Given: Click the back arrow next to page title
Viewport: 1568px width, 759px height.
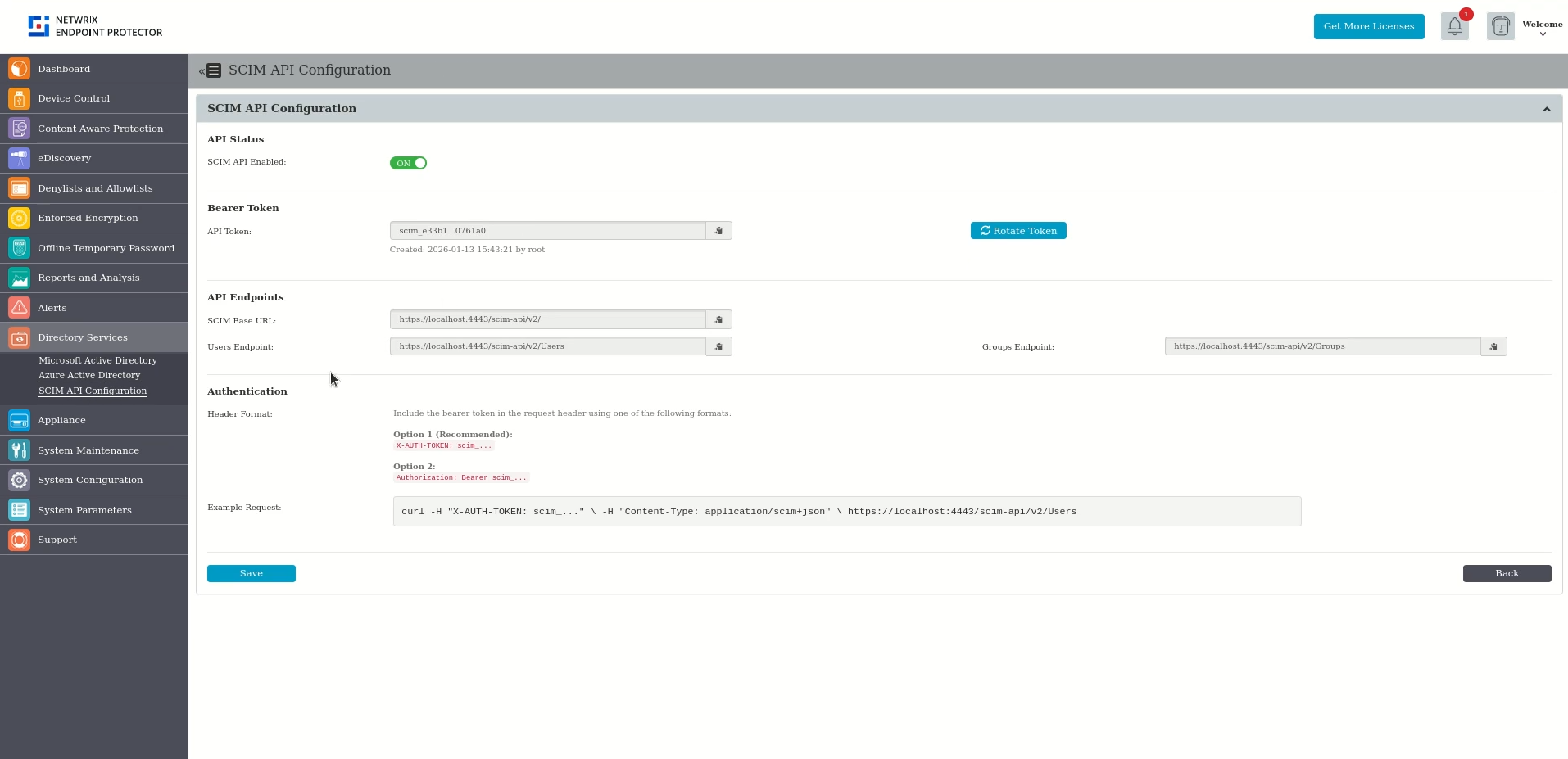Looking at the screenshot, I should (201, 70).
